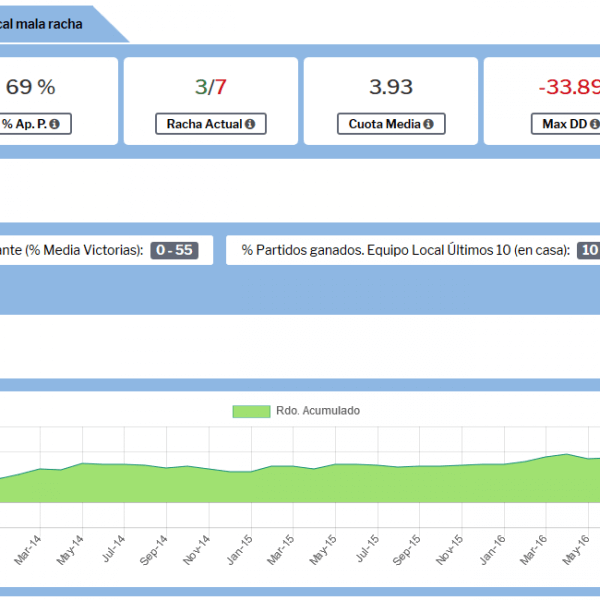Click the 3/7 streak value
The image size is (600, 600).
point(210,87)
